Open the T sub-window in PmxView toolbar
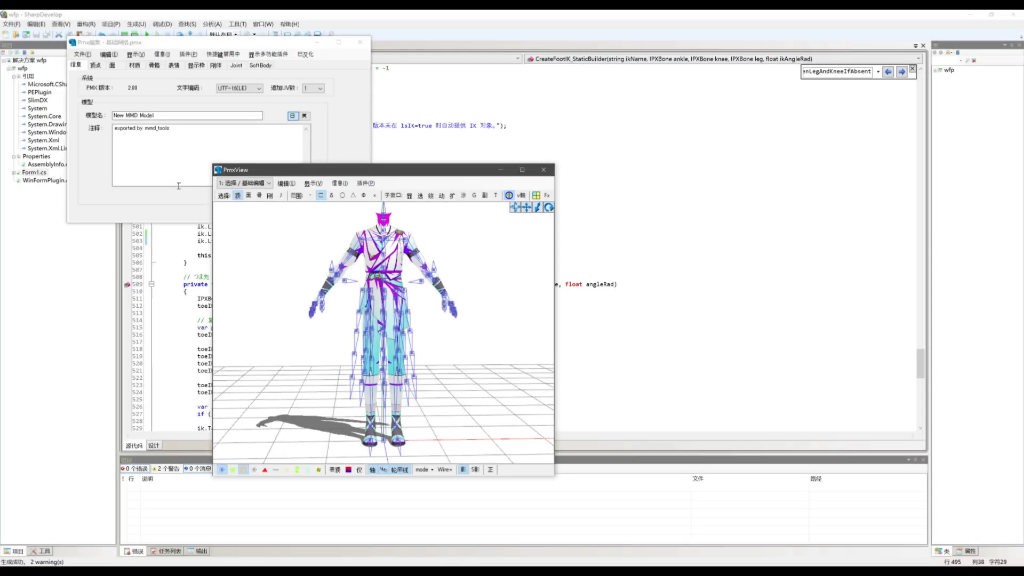Screen dimensions: 1024x576 tap(496, 195)
